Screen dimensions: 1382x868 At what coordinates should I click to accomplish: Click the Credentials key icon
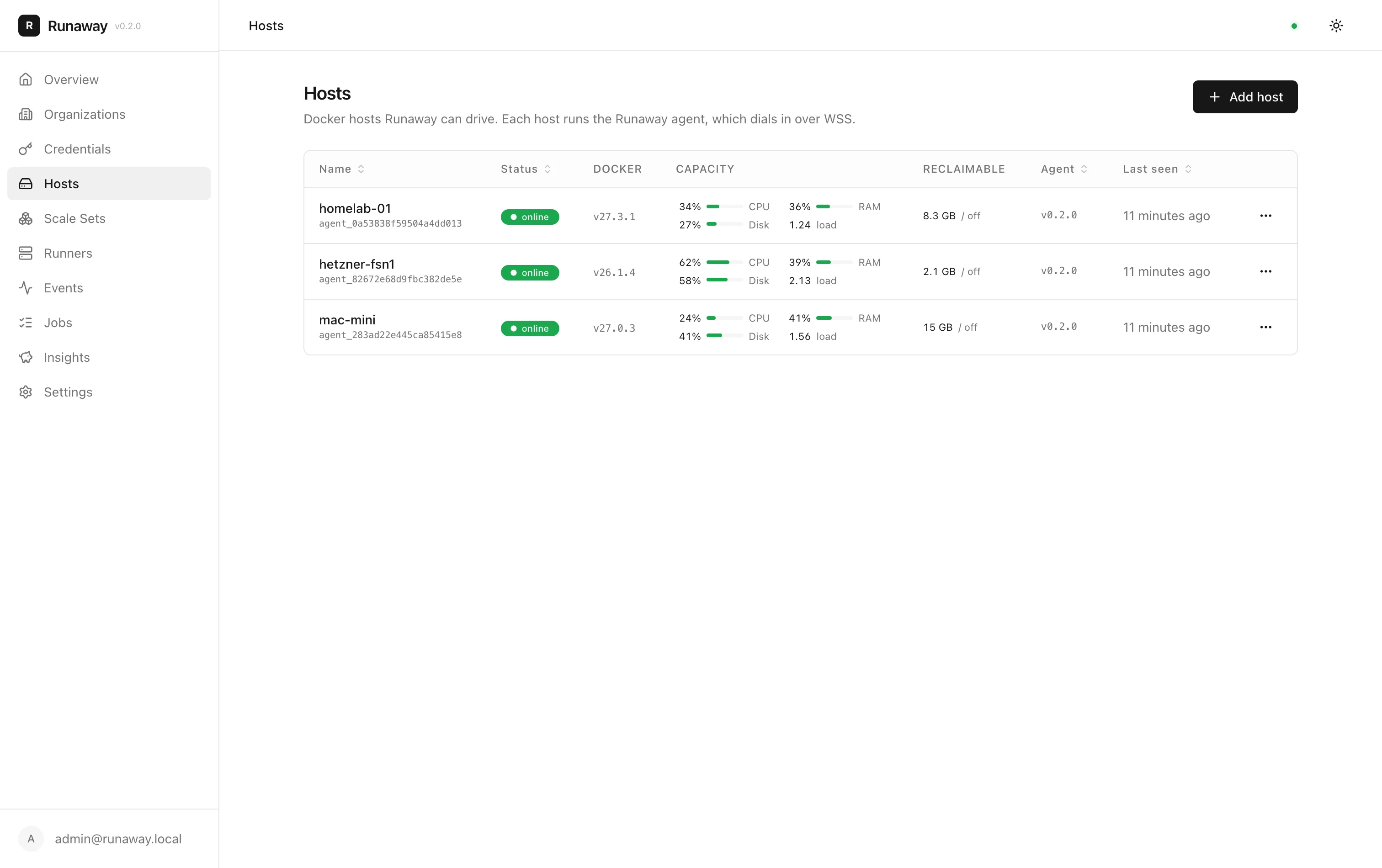[25, 149]
